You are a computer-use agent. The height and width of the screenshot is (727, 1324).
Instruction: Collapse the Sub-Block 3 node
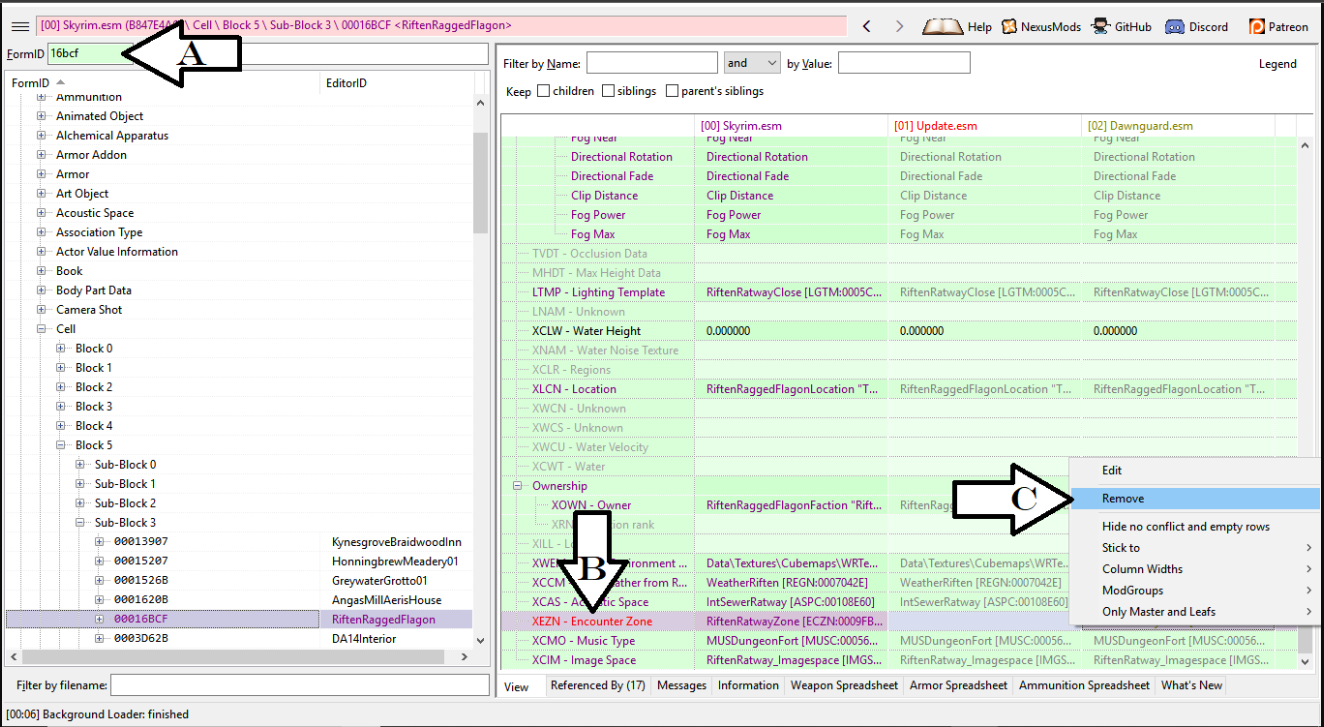80,523
